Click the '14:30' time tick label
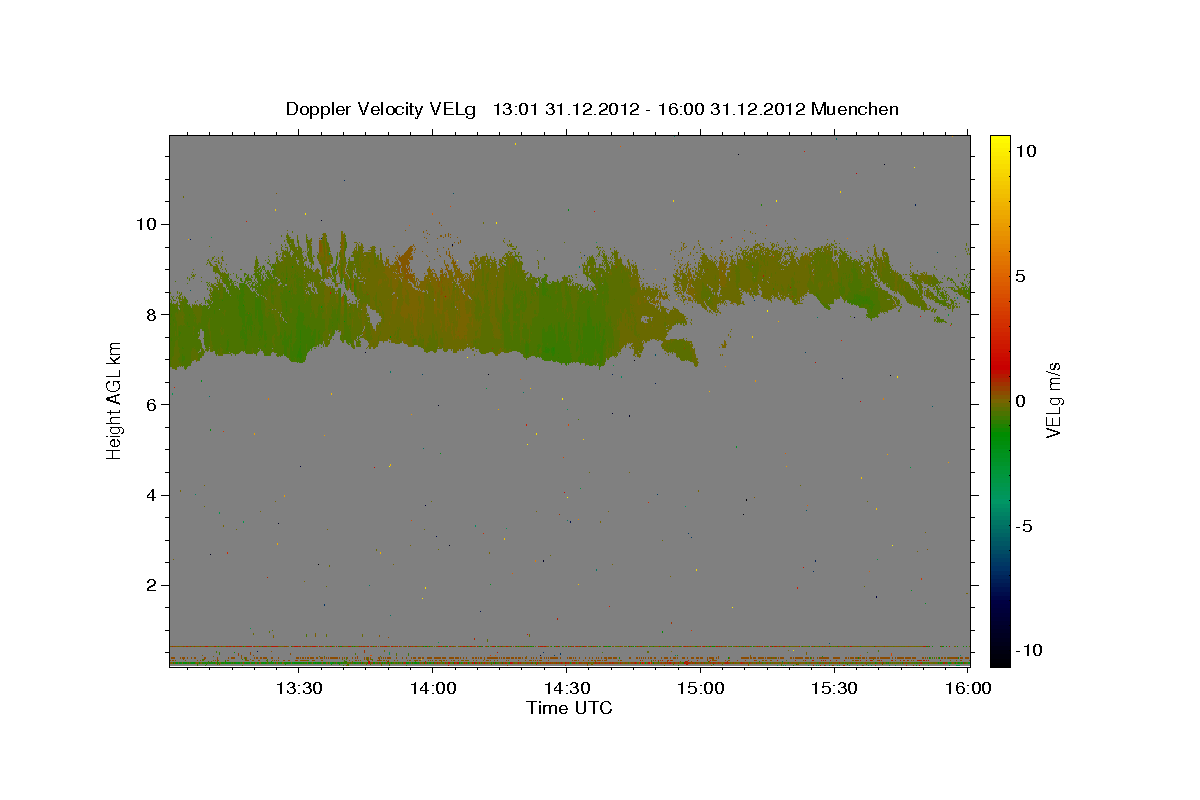 tap(566, 689)
